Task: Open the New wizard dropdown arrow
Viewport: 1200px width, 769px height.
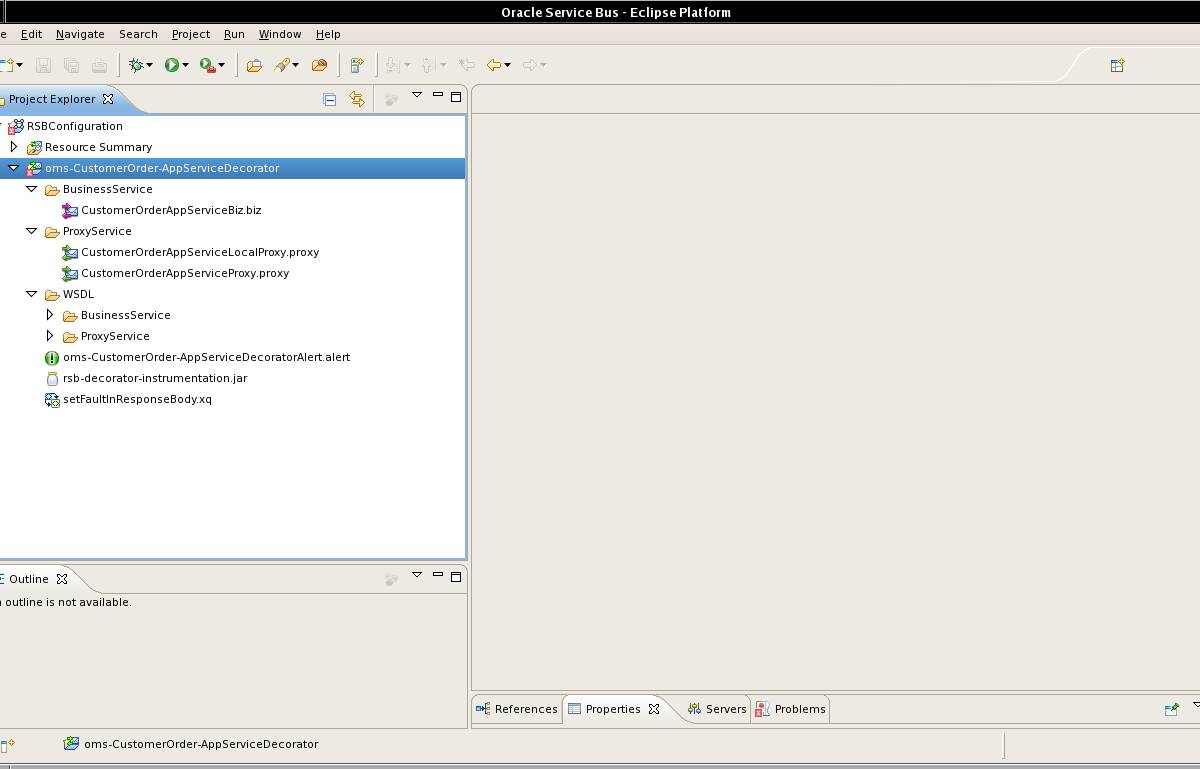Action: click(19, 66)
